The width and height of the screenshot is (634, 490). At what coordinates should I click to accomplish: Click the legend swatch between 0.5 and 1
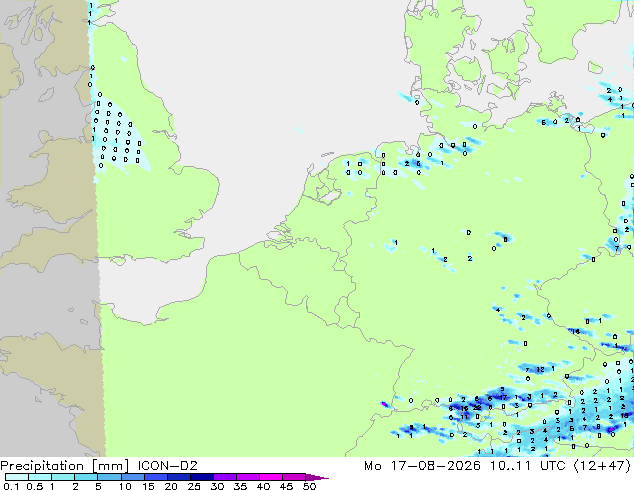point(40,477)
